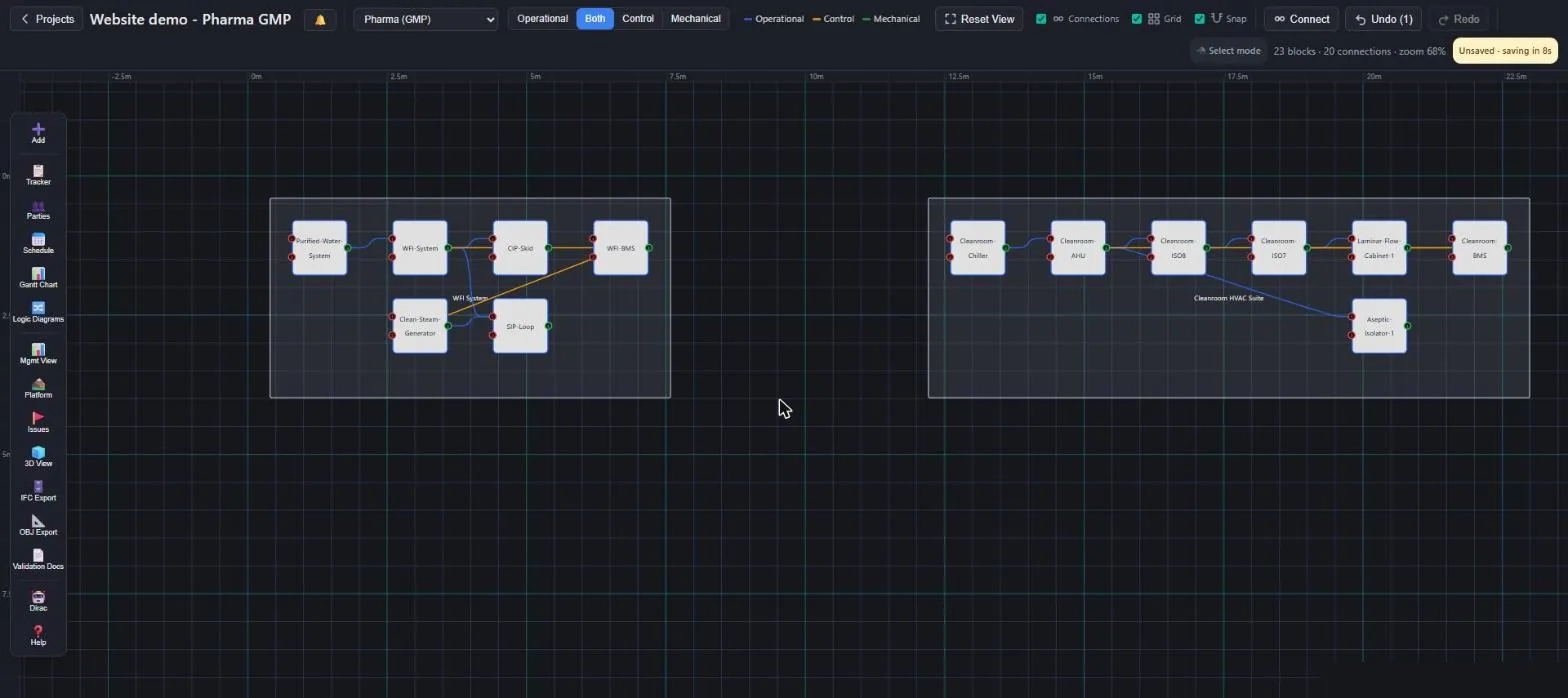Open the Help section

[x=38, y=635]
